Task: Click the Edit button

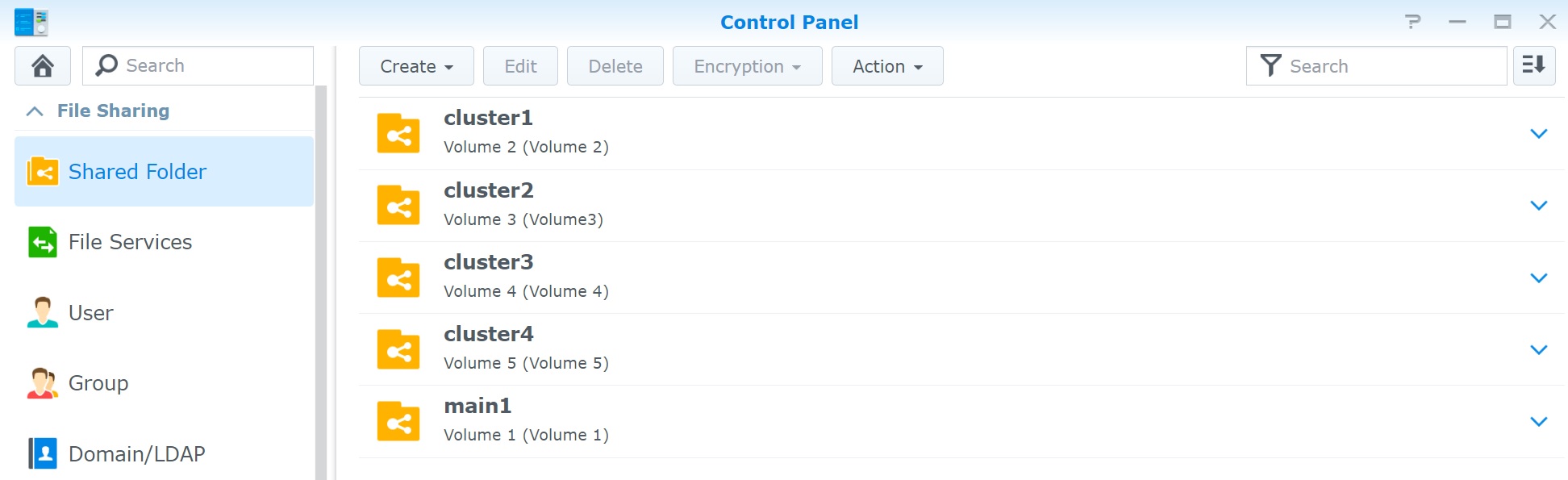Action: tap(520, 66)
